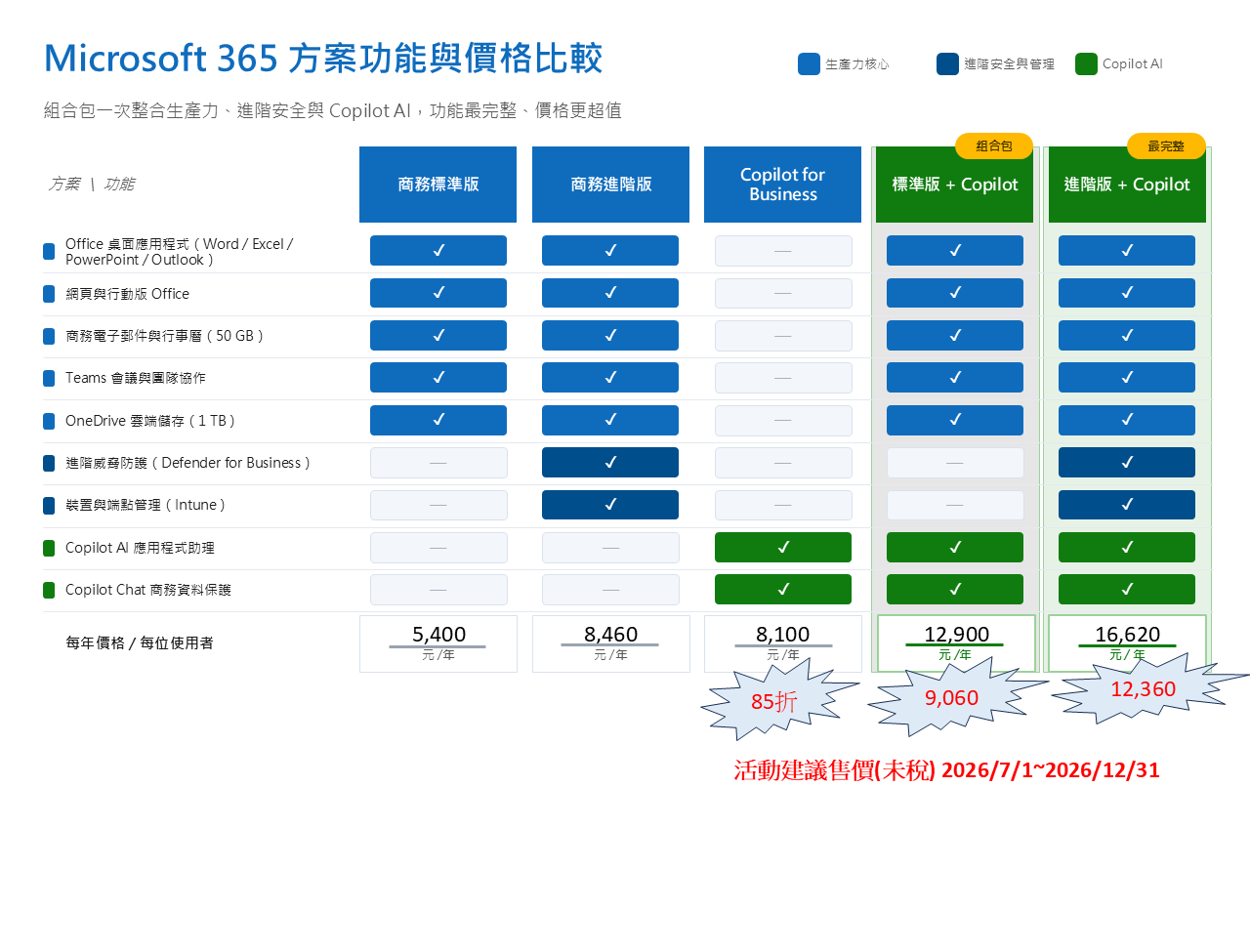Screen dimensions: 1250x952
Task: Click the Intune checkmark under 商務進階版
Action: click(x=610, y=505)
